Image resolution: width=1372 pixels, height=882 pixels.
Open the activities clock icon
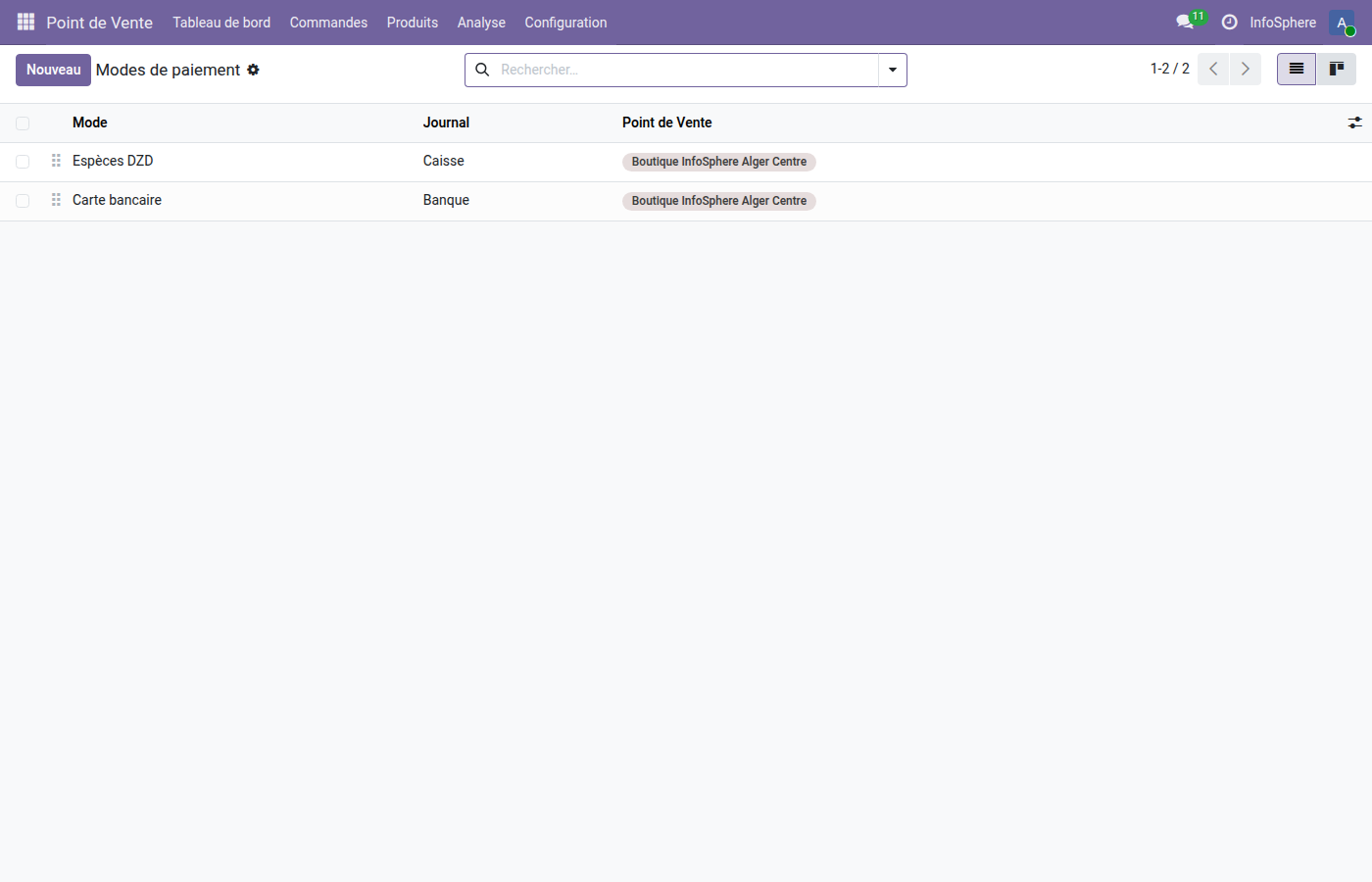(1230, 22)
